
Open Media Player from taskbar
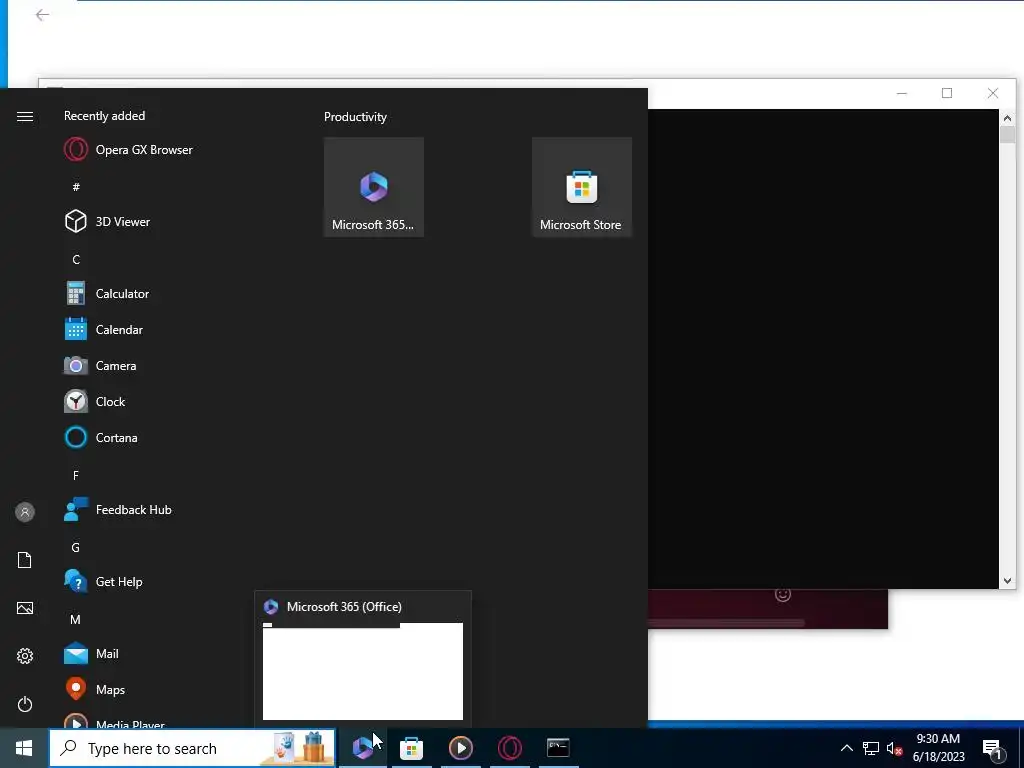point(460,748)
